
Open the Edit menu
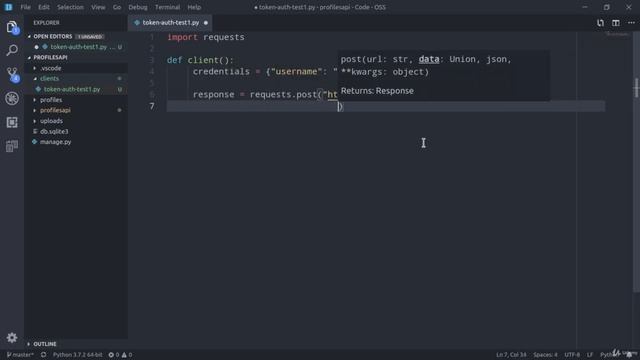(x=44, y=7)
